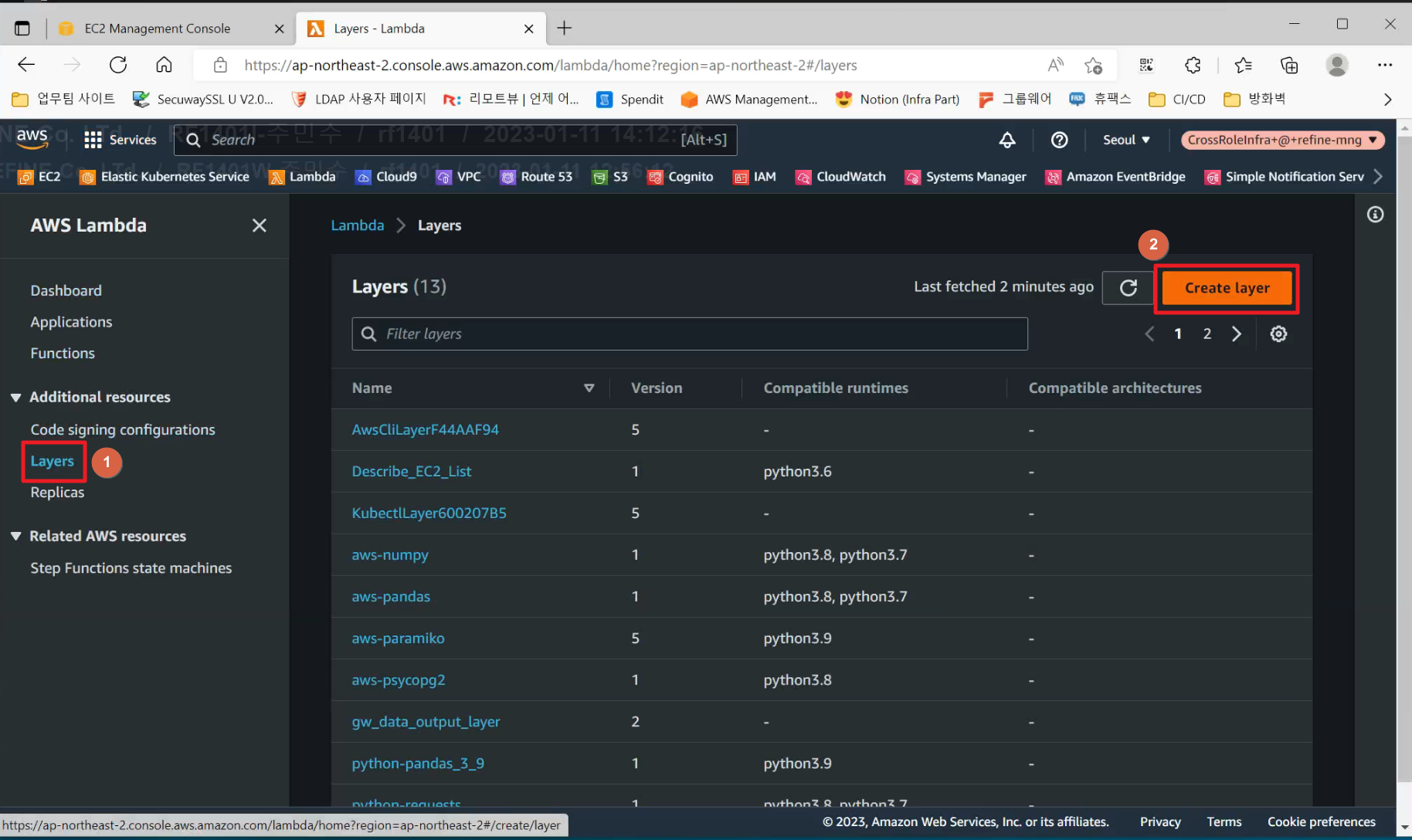Open Amazon EventBridge favorite shortcut
1412x840 pixels.
(1115, 177)
